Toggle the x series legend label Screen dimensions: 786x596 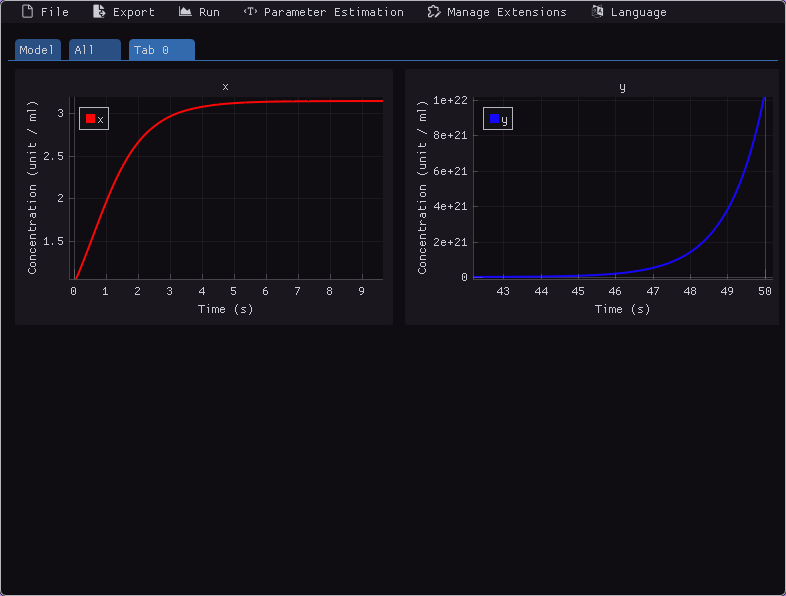100,120
